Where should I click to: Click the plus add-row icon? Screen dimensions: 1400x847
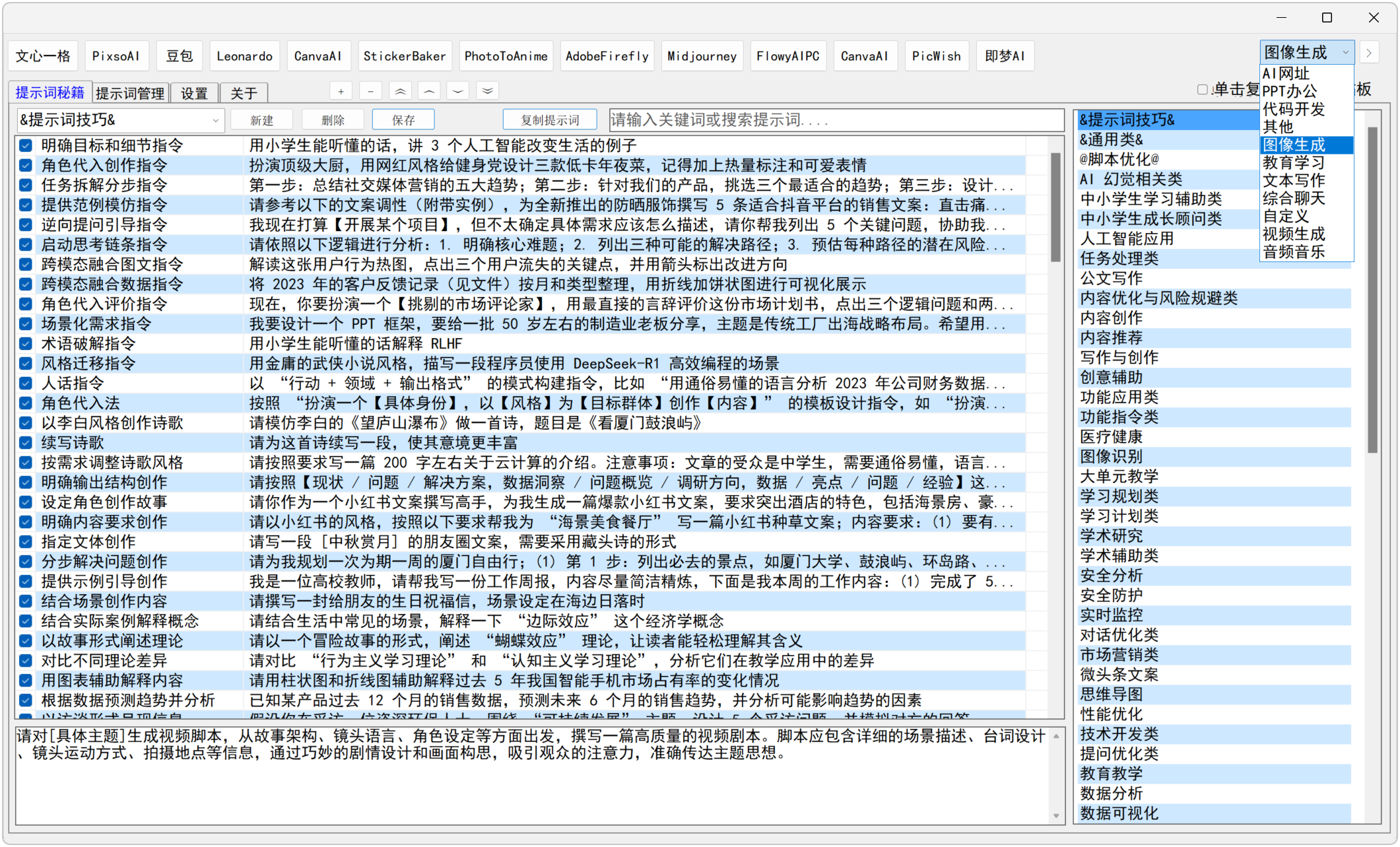341,91
